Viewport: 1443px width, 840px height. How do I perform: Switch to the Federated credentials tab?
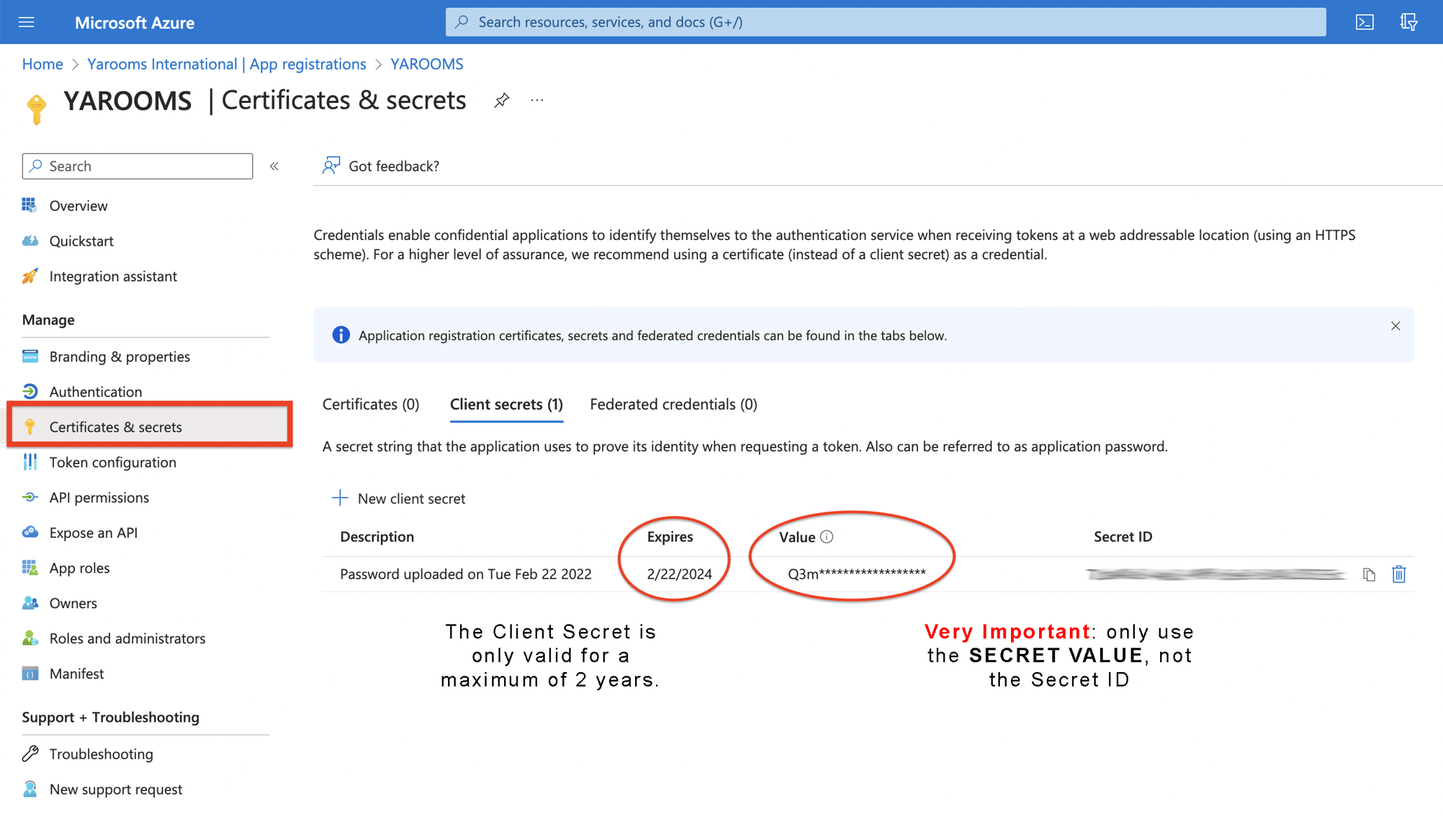pyautogui.click(x=672, y=404)
